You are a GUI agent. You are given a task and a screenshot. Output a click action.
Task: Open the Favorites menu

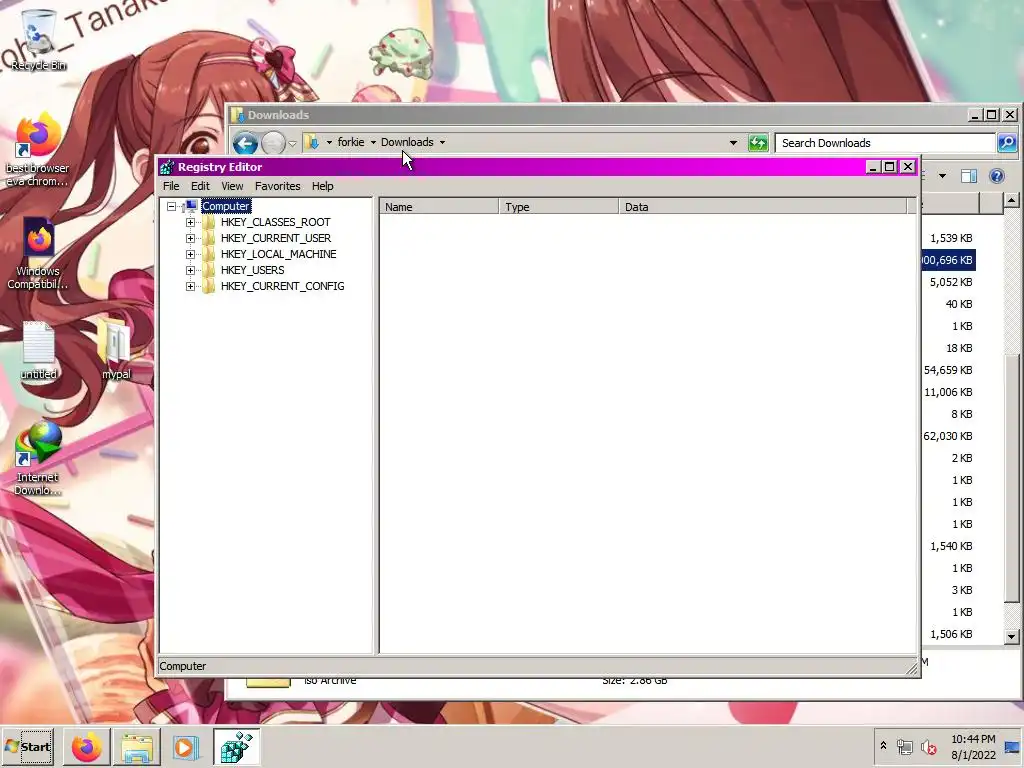pyautogui.click(x=278, y=186)
